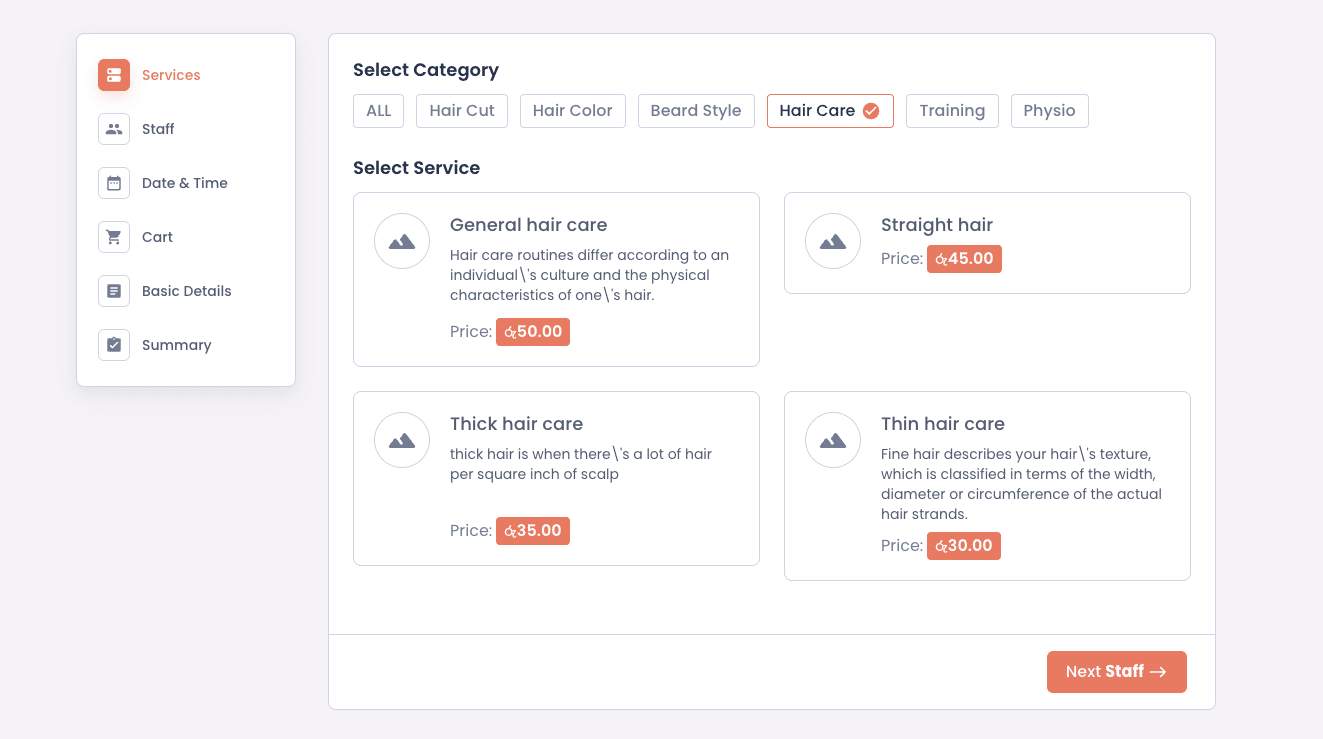This screenshot has height=739, width=1323.
Task: Go to the Cart step label
Action: [x=157, y=237]
